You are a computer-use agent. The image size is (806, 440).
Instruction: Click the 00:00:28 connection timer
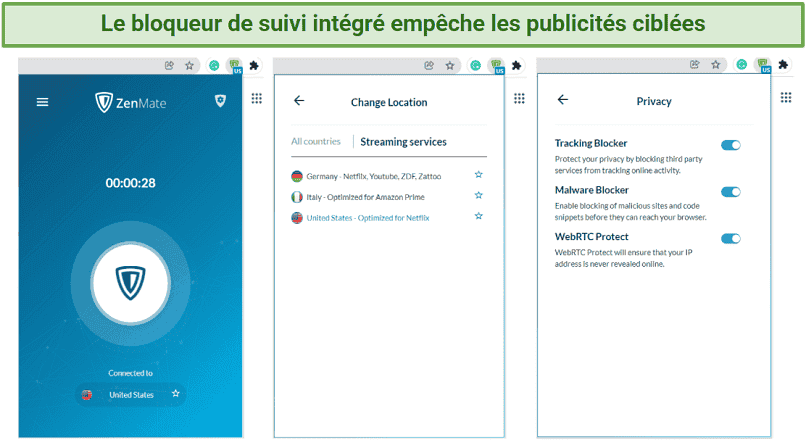pyautogui.click(x=131, y=183)
